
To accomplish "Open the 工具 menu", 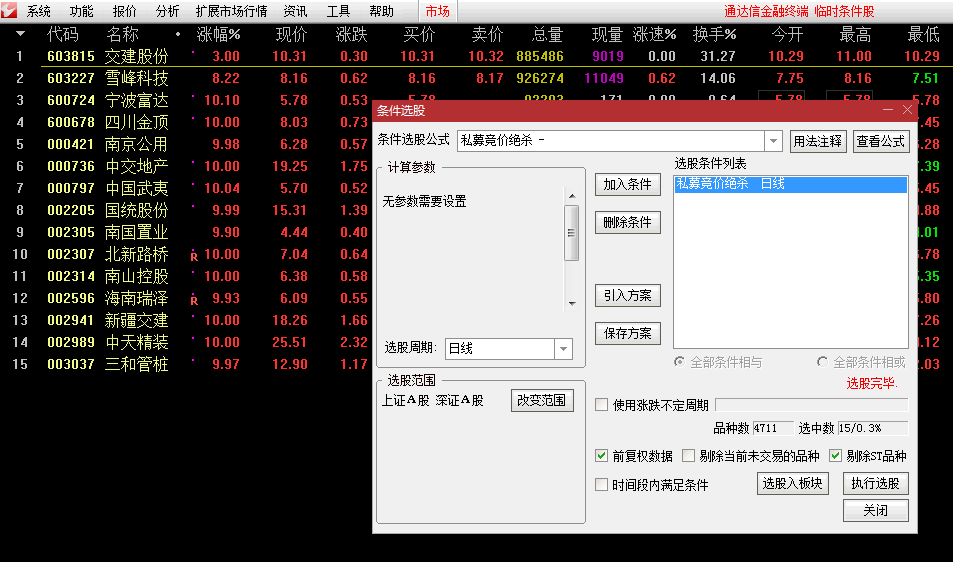I will click(x=339, y=11).
